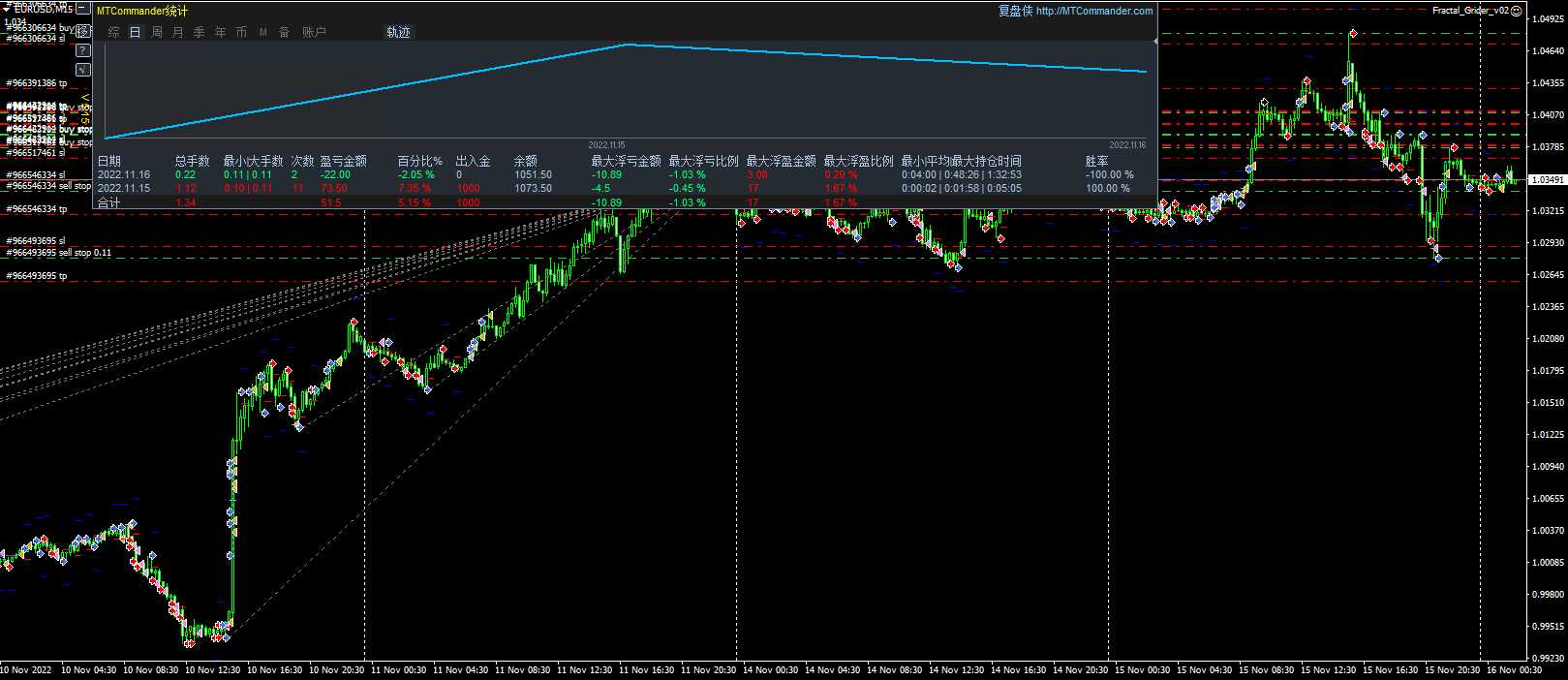
Task: Click the 1.04640 price scale label
Action: 1548,50
